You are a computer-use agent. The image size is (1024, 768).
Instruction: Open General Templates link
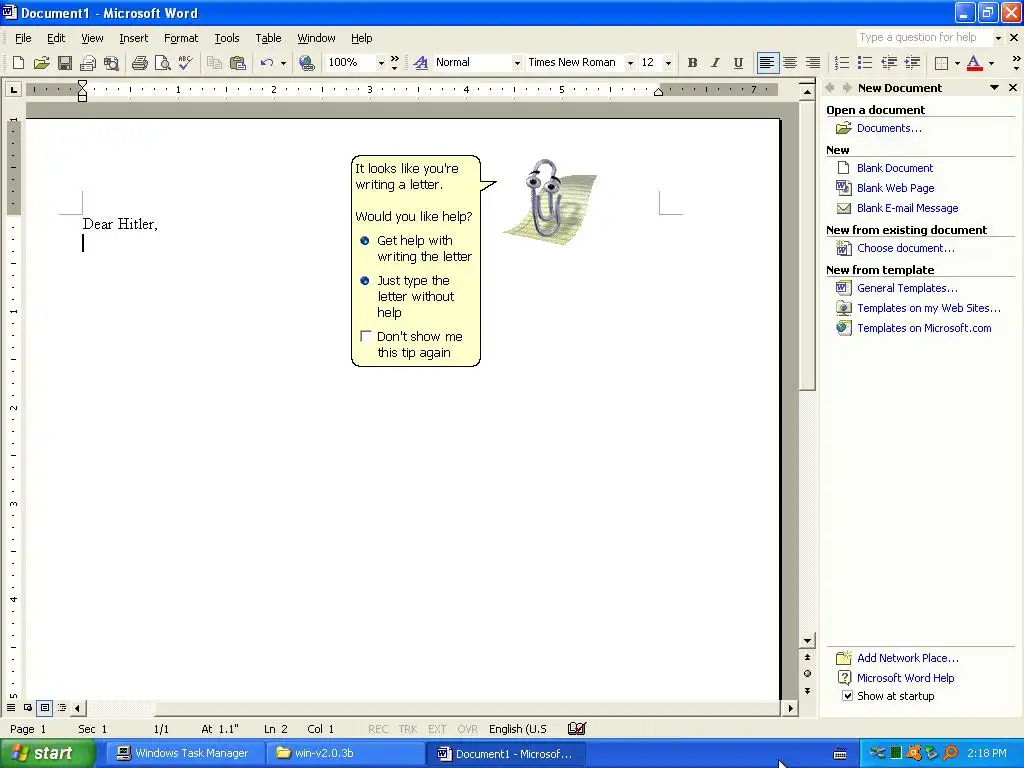click(907, 288)
